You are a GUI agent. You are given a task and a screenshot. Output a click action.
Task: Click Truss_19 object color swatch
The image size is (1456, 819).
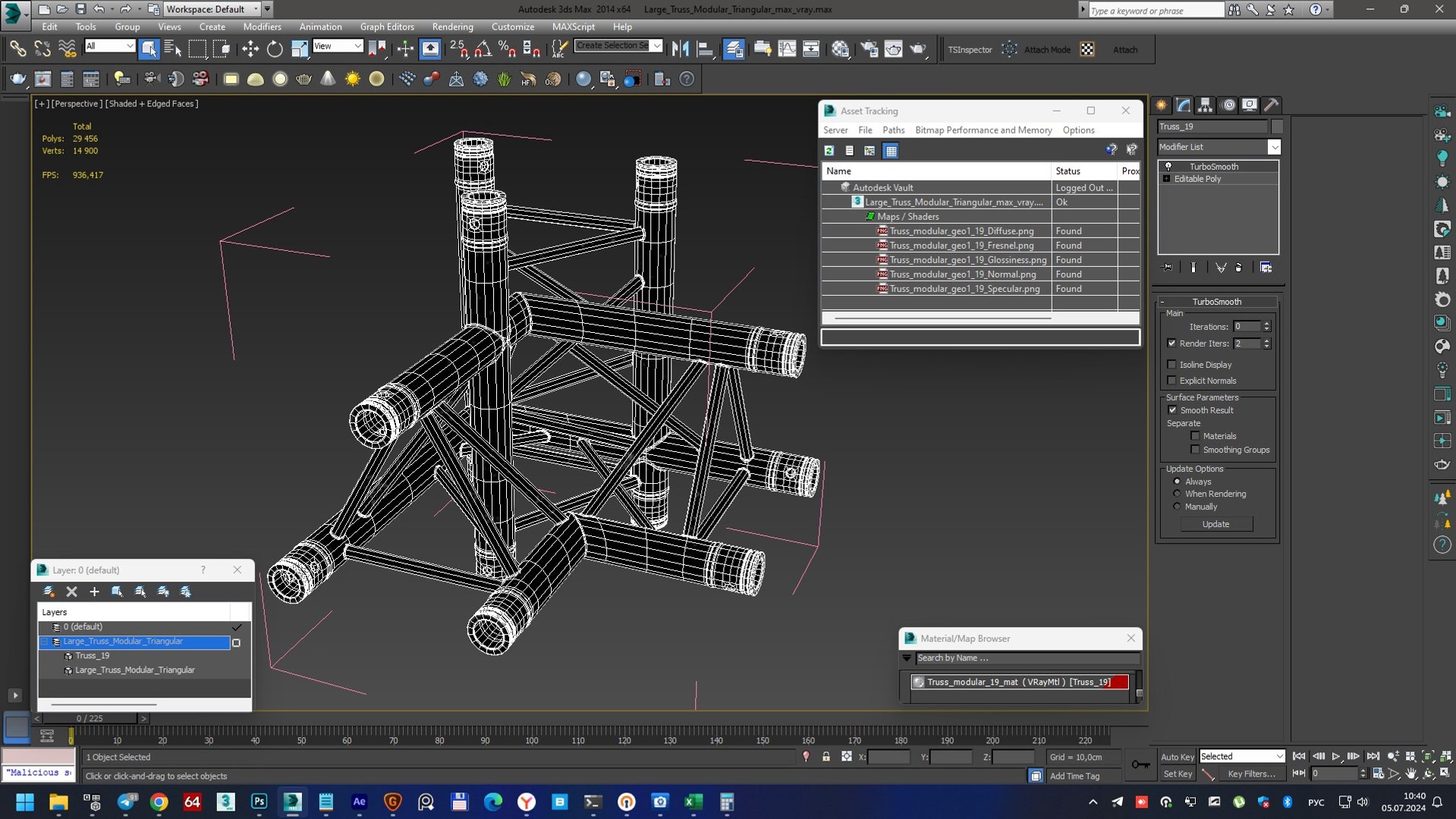pyautogui.click(x=1277, y=127)
